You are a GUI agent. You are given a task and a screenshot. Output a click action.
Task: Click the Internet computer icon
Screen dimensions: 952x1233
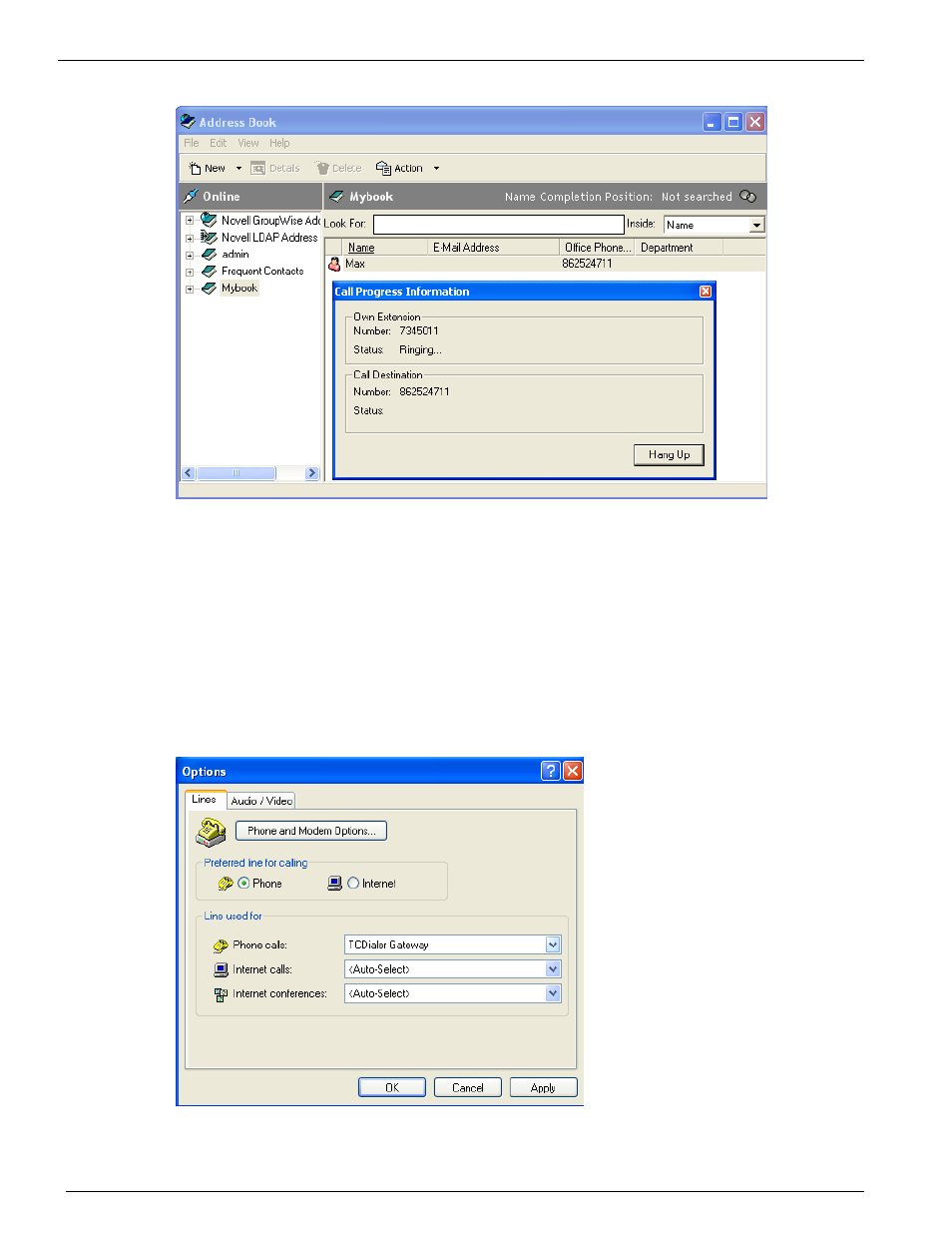(335, 884)
